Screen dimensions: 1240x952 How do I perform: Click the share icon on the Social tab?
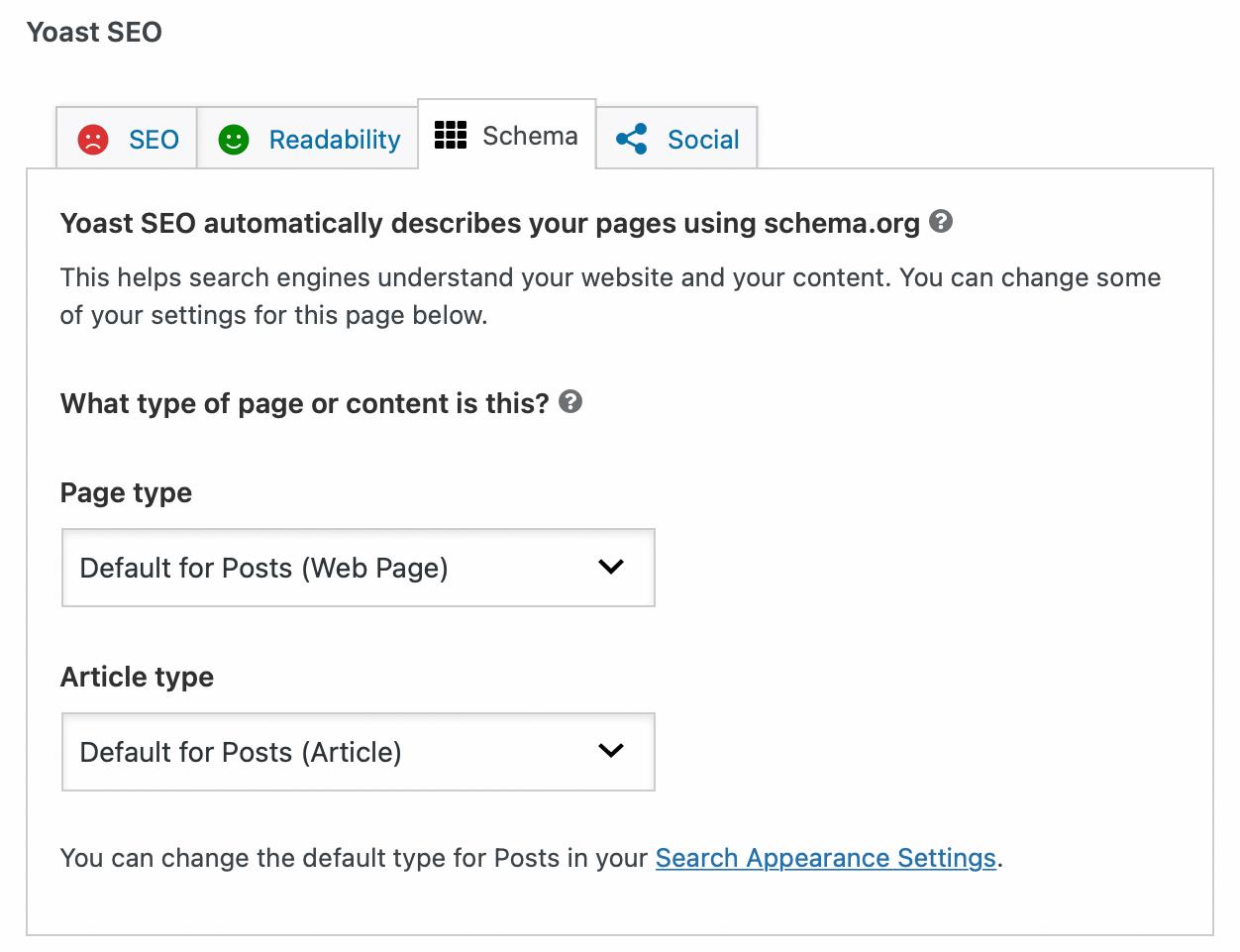click(x=631, y=139)
